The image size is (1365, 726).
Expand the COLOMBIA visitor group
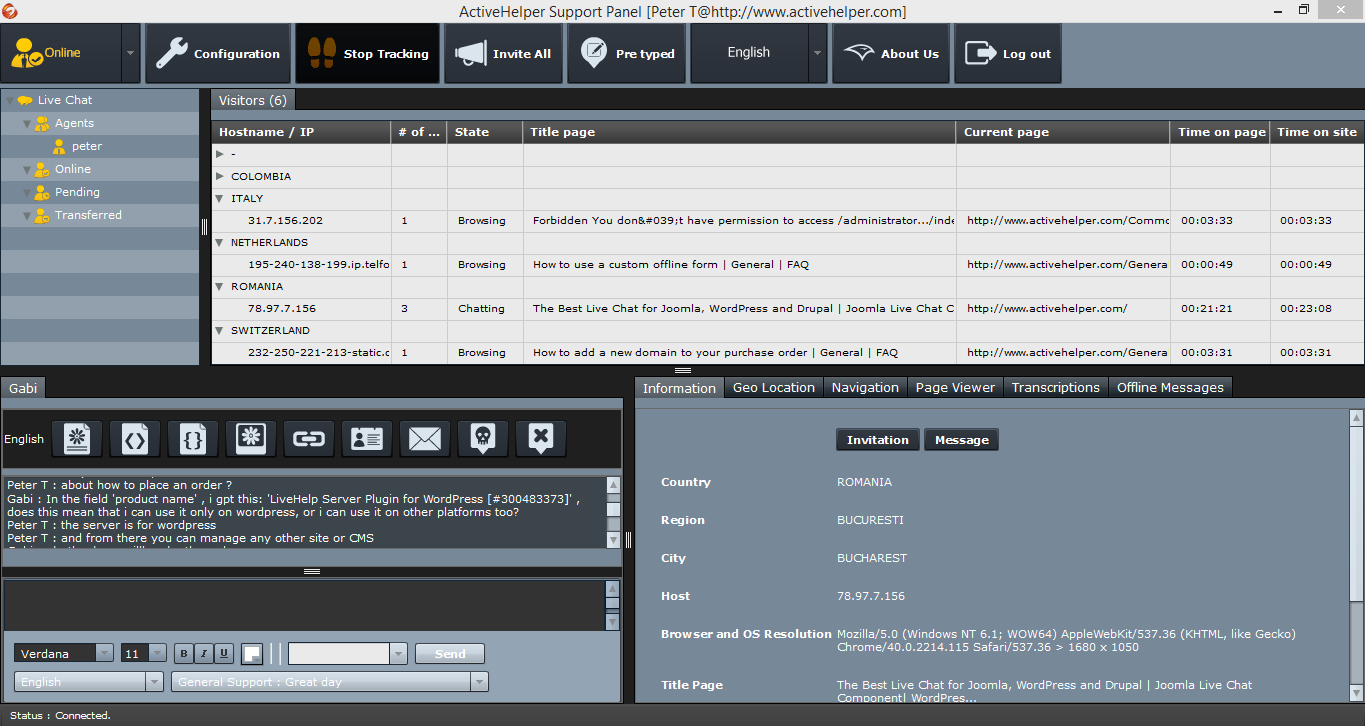[220, 176]
